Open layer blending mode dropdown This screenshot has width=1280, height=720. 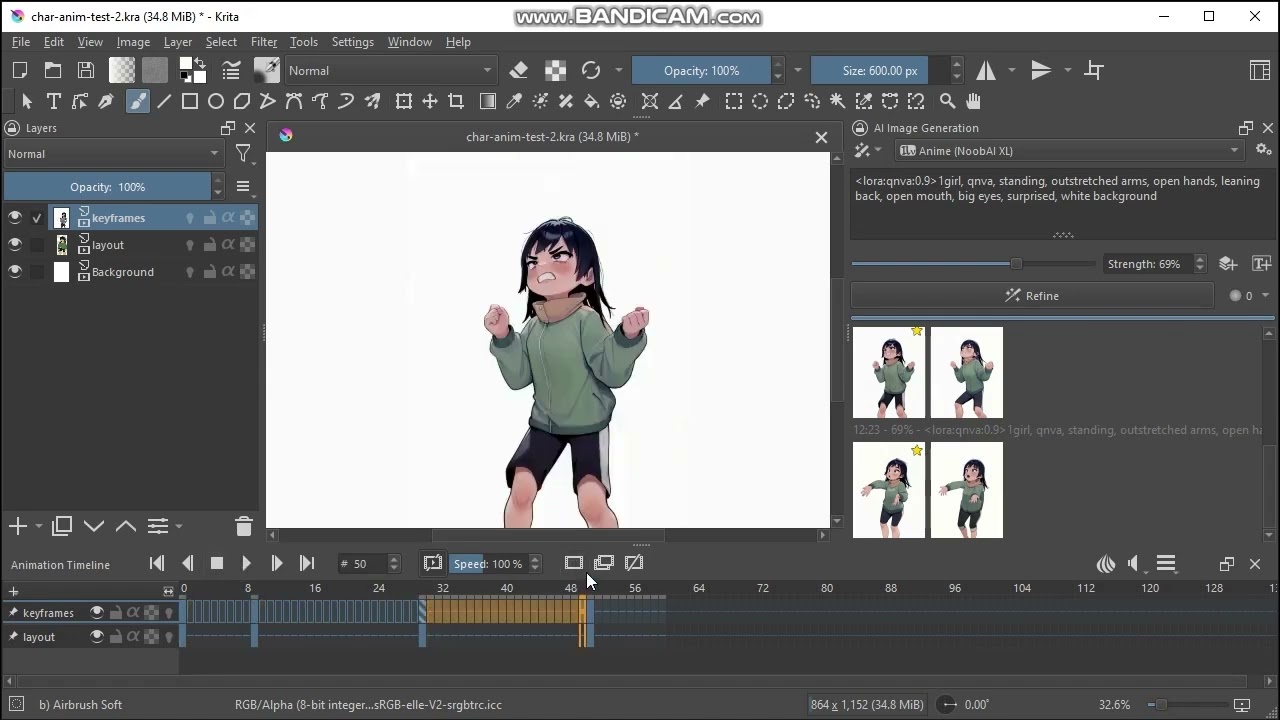coord(113,154)
